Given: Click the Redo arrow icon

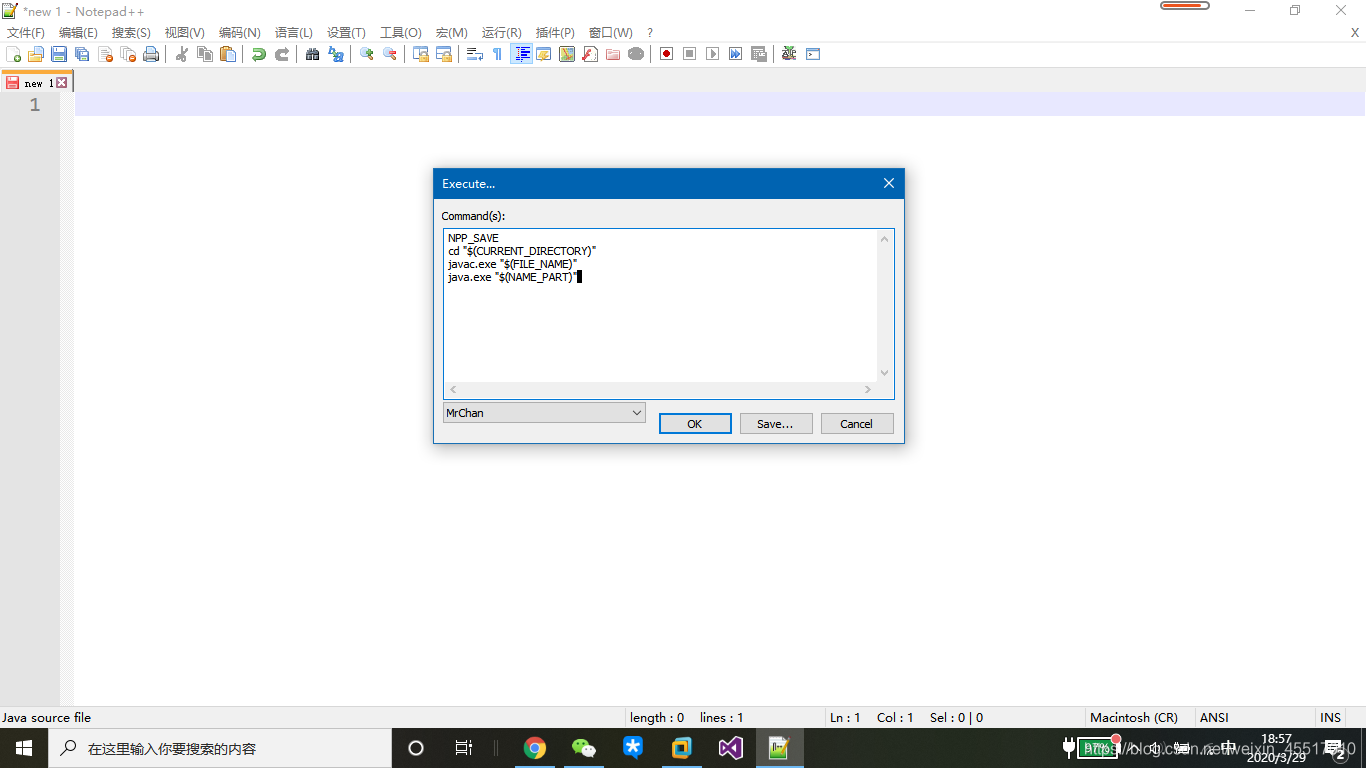Looking at the screenshot, I should 282,54.
